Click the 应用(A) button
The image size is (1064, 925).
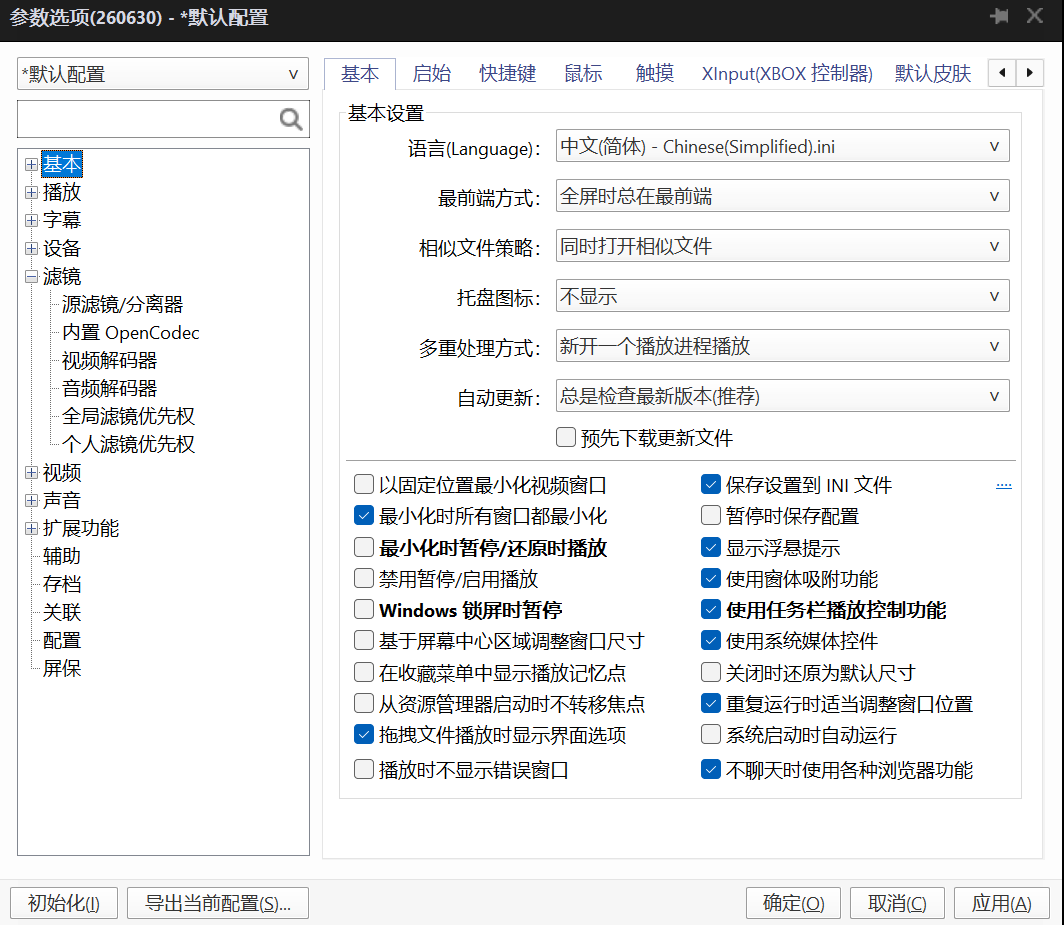point(1002,903)
